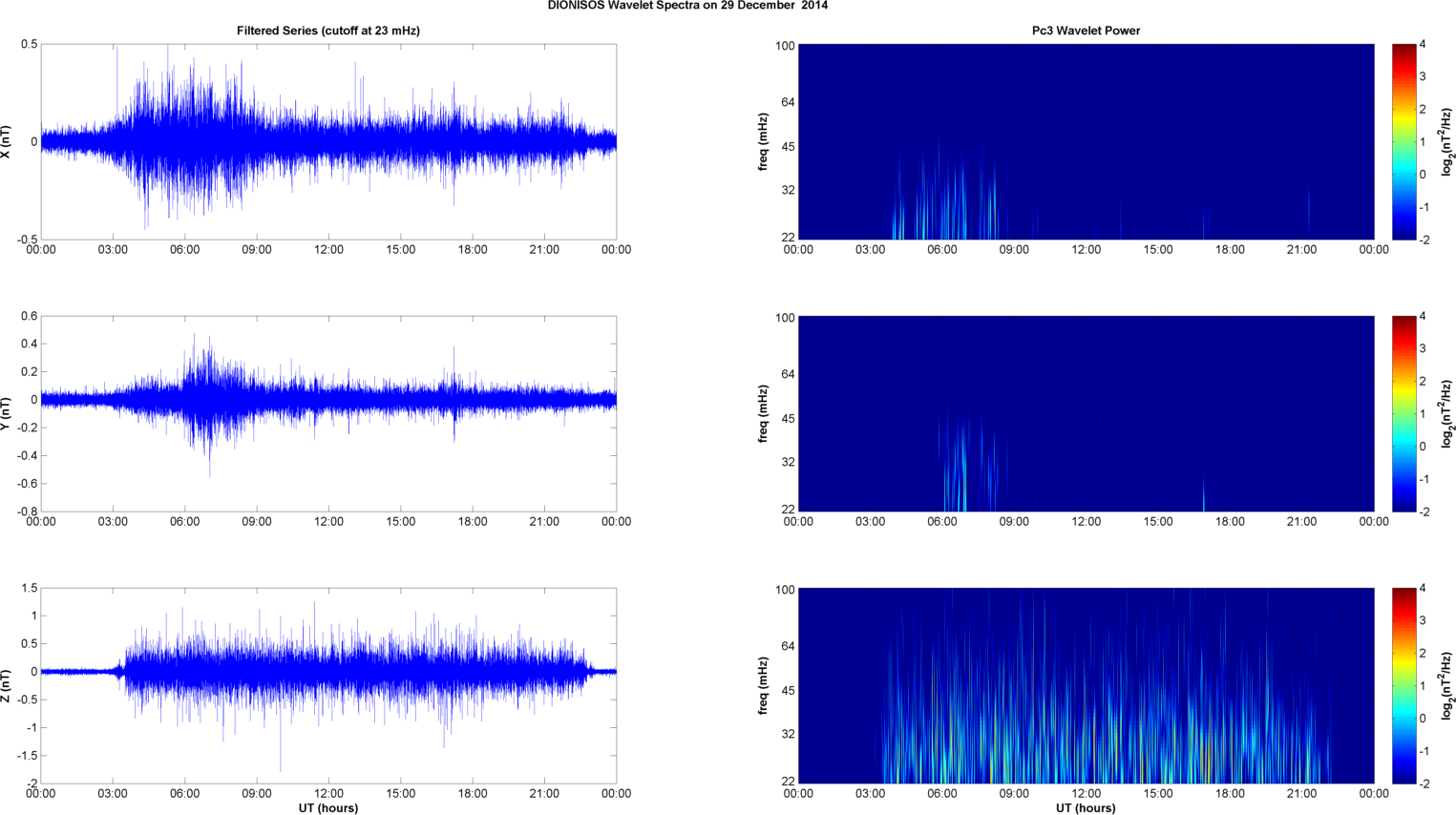1456x815 pixels.
Task: Click the Y (nT) axis label
Action: click(x=6, y=413)
